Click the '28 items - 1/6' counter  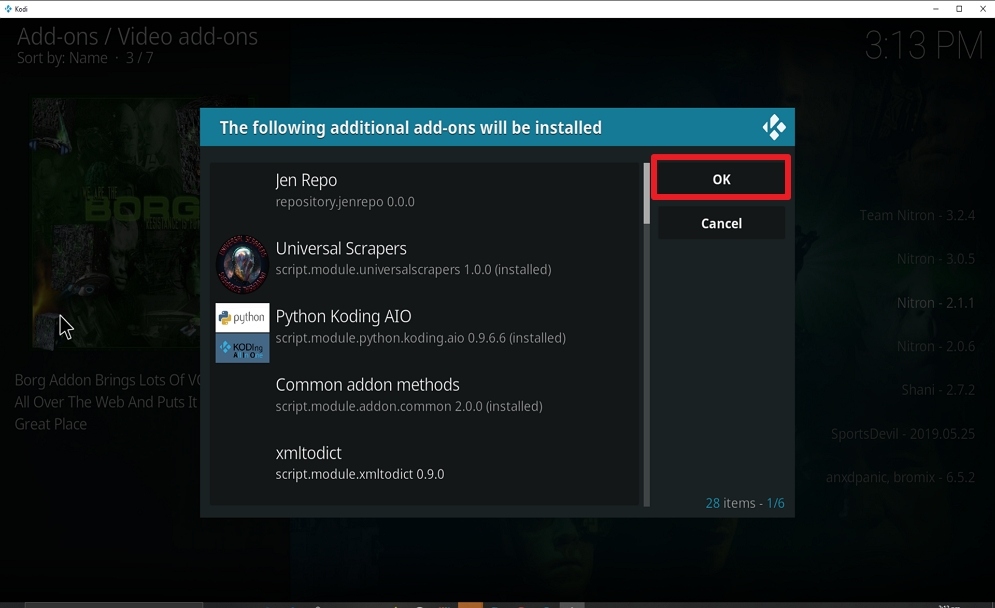(x=745, y=503)
